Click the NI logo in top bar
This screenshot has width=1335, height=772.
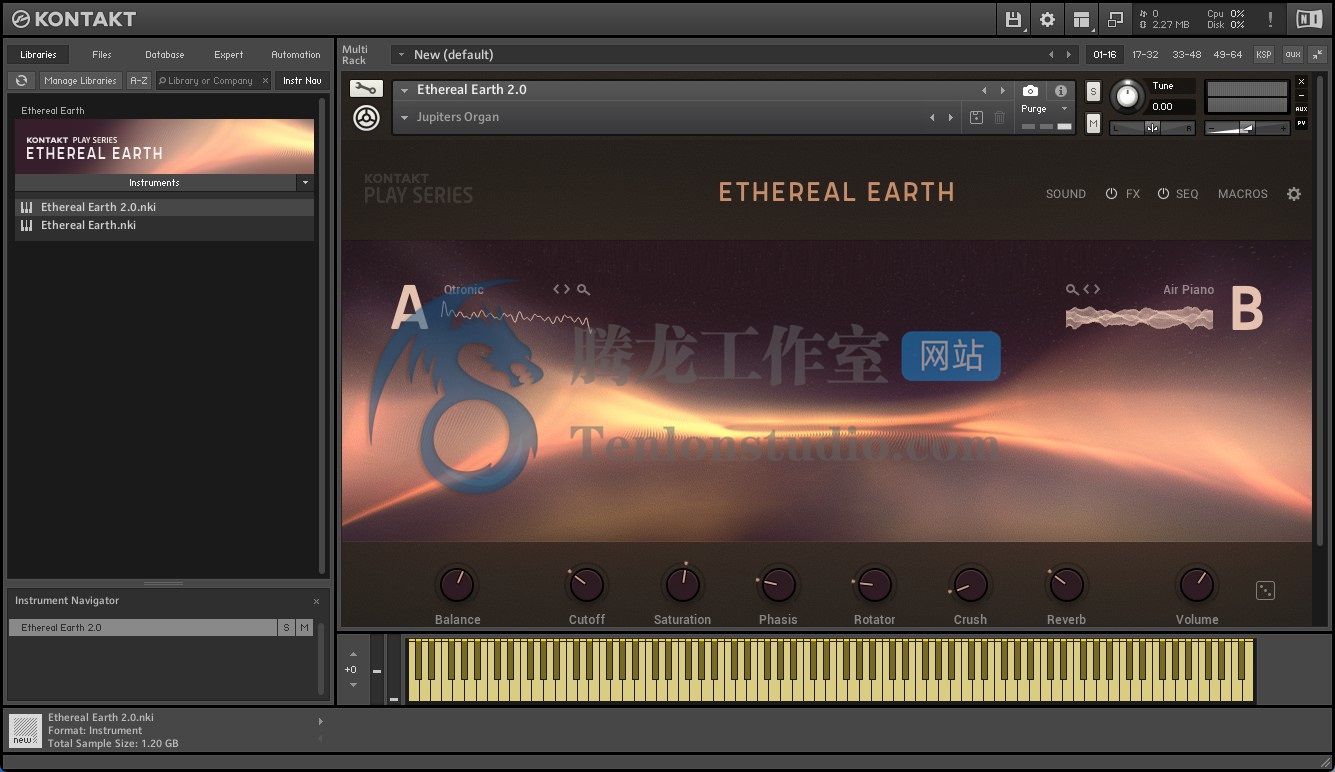pyautogui.click(x=1309, y=19)
